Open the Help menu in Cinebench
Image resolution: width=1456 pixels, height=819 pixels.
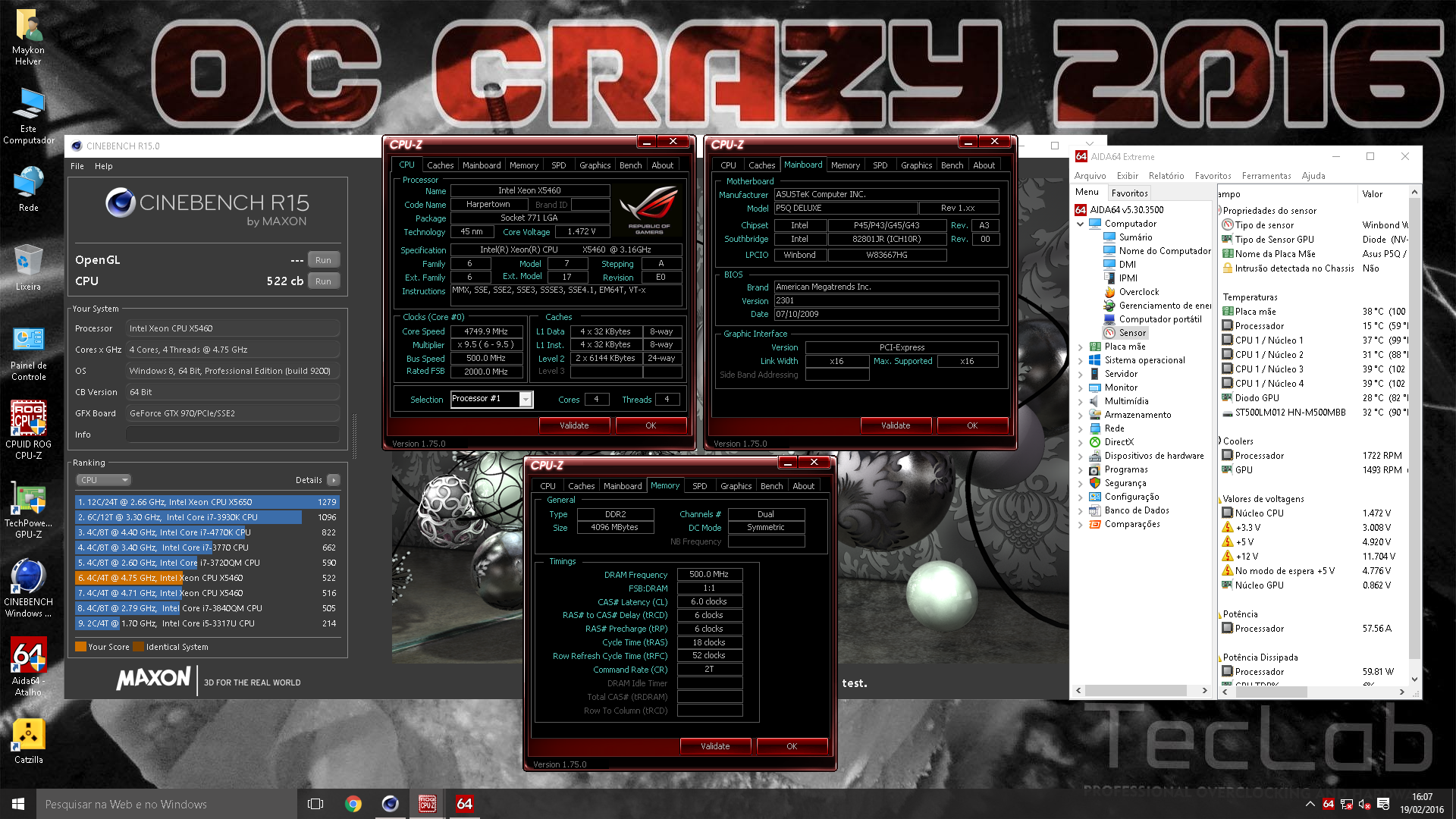104,166
